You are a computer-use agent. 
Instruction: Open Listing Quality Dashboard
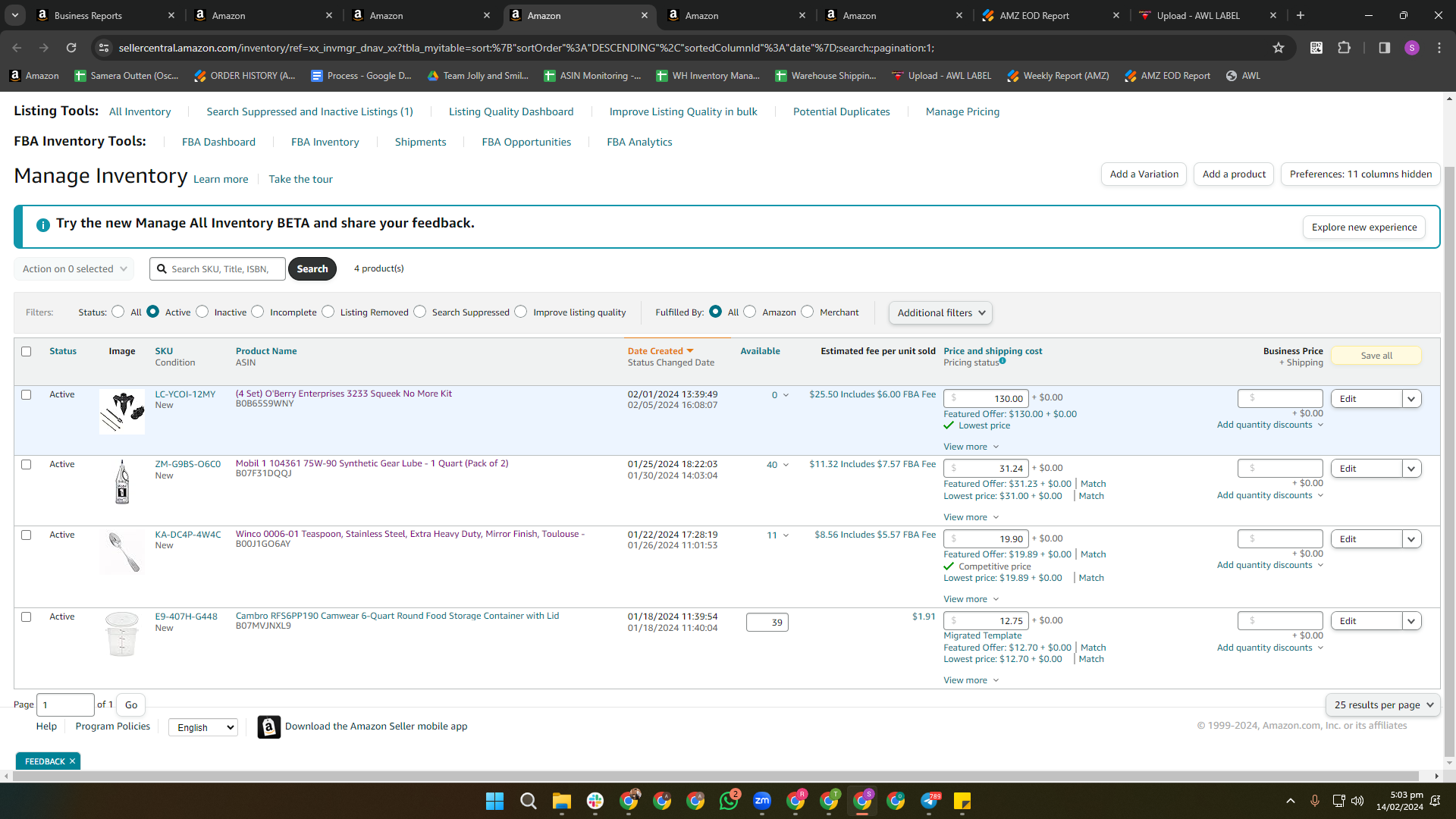[x=511, y=111]
